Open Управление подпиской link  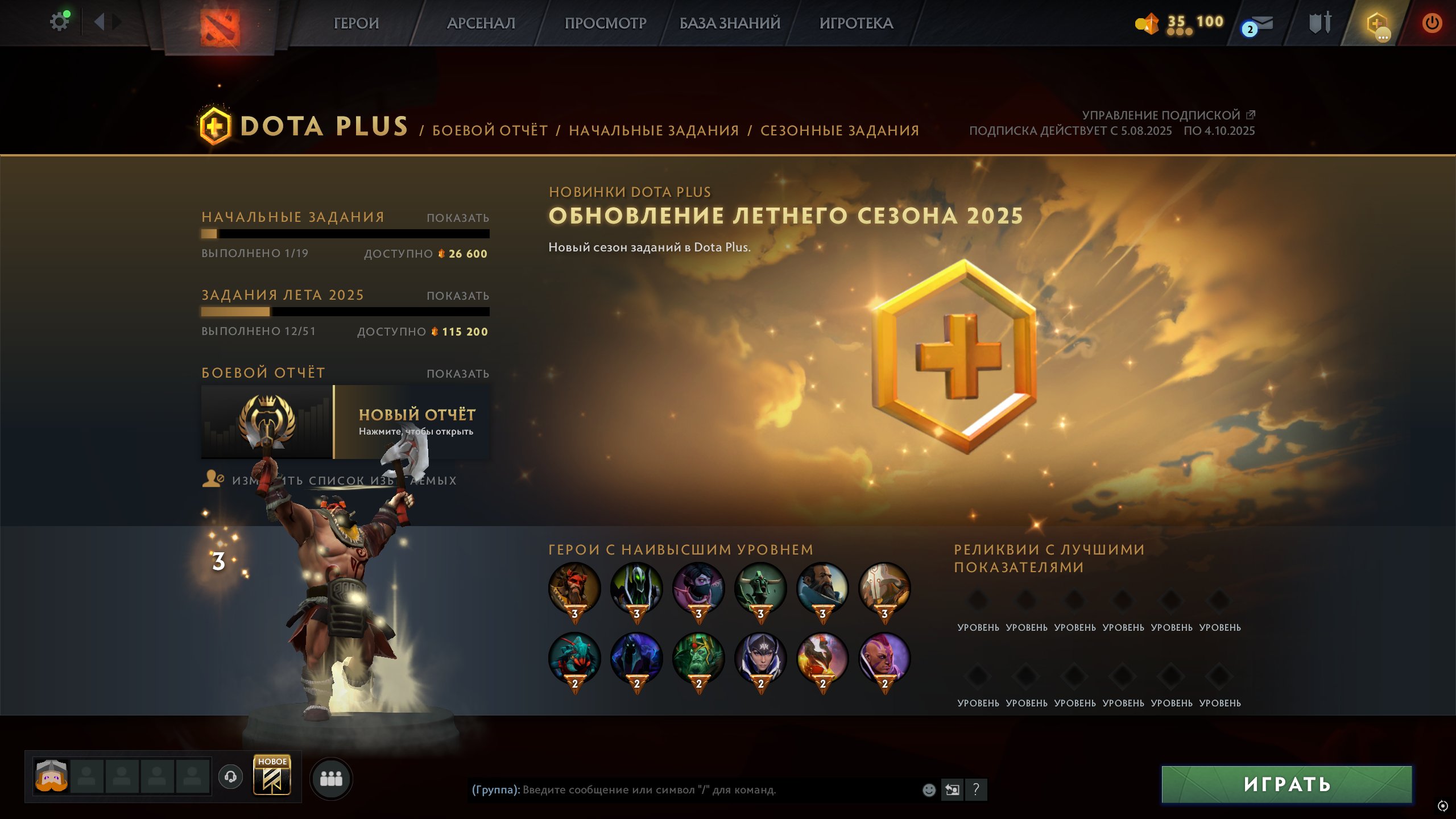(x=1168, y=115)
